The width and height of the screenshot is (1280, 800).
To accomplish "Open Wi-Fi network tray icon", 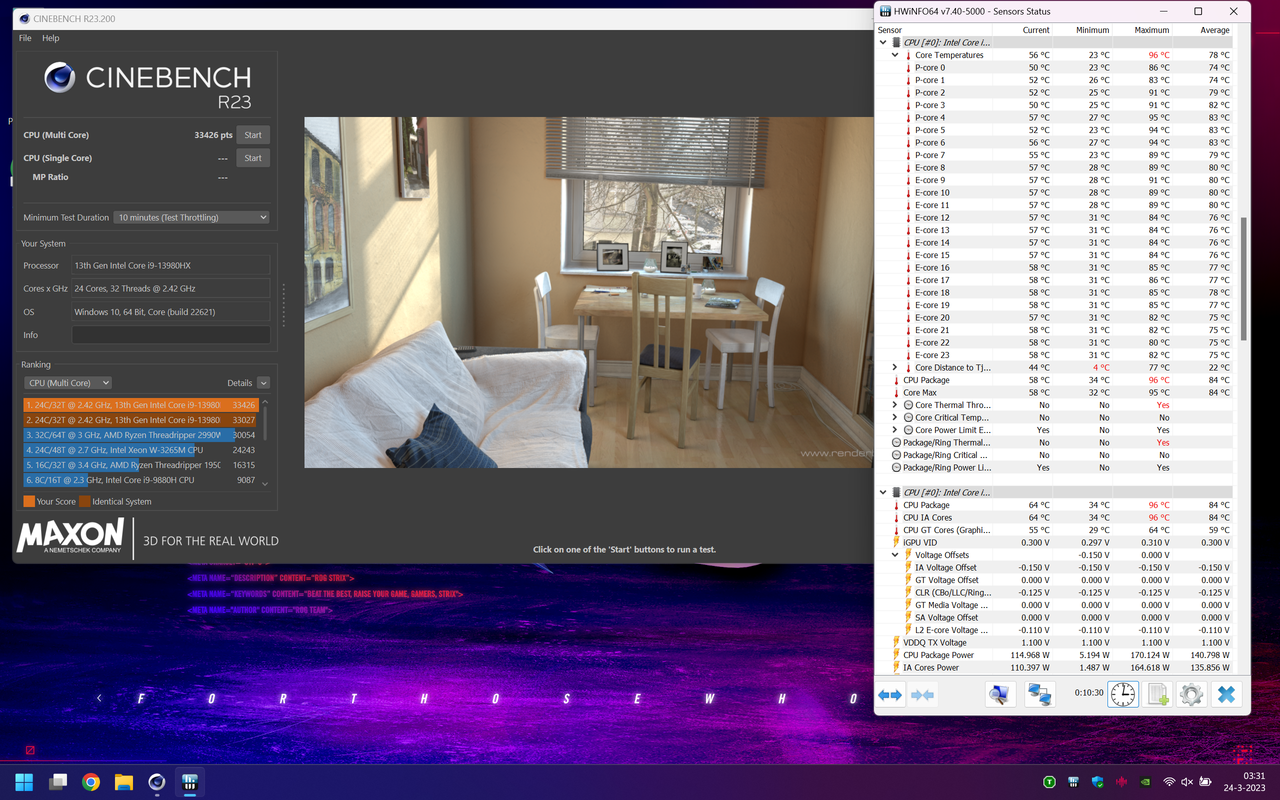I will [x=1169, y=782].
